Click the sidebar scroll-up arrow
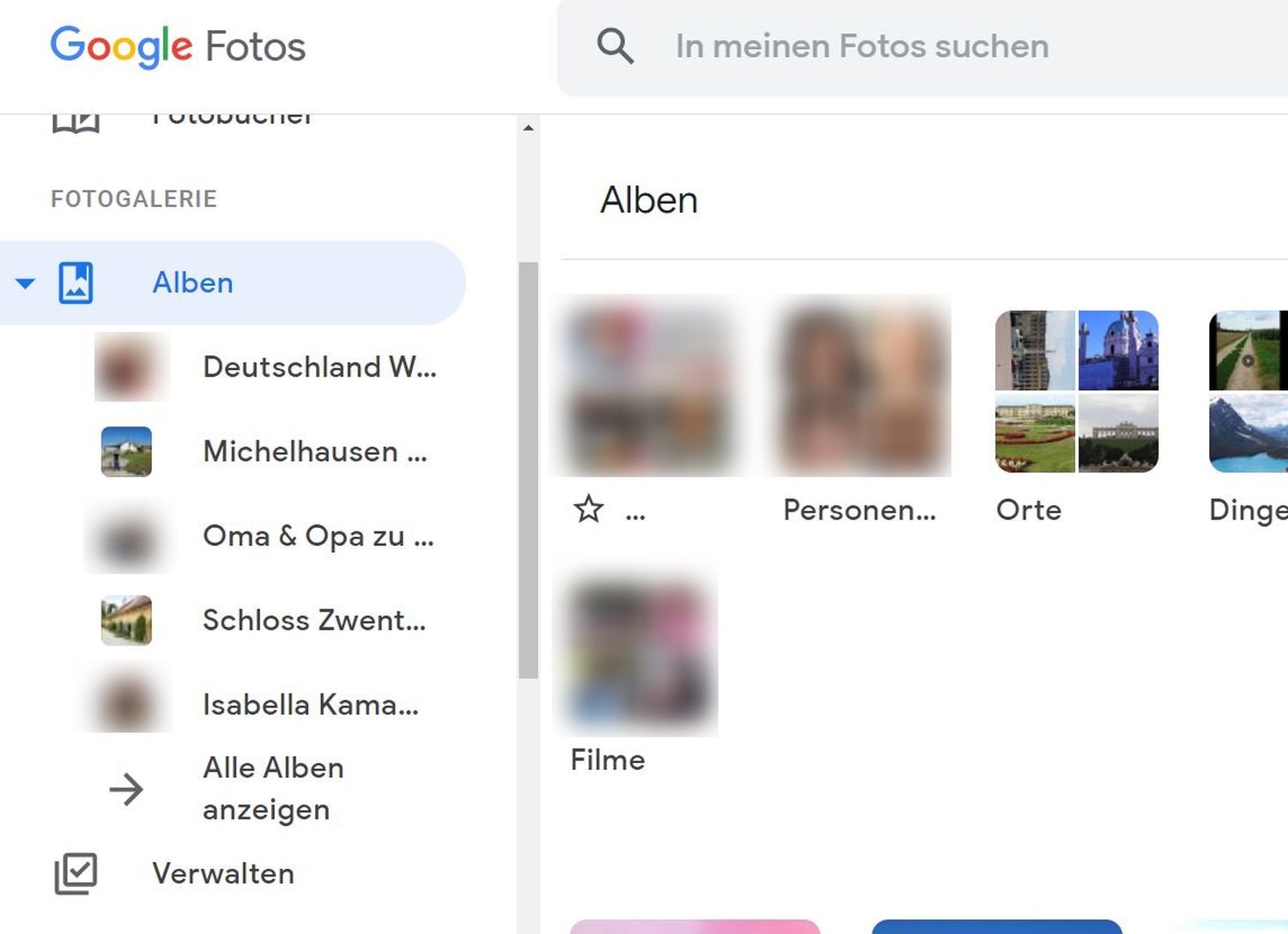 pos(528,128)
